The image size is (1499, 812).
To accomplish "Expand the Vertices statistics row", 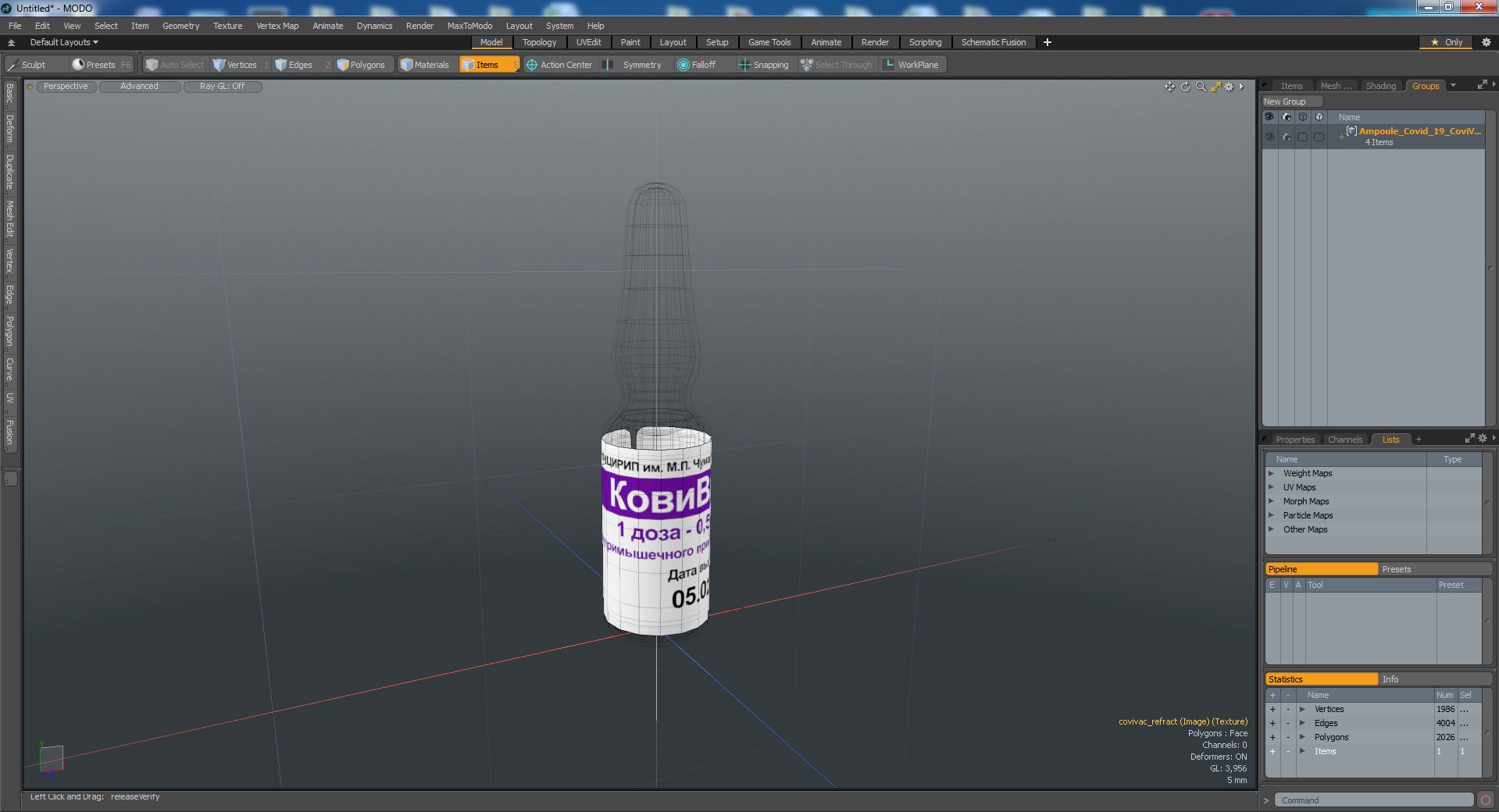I will 1302,709.
